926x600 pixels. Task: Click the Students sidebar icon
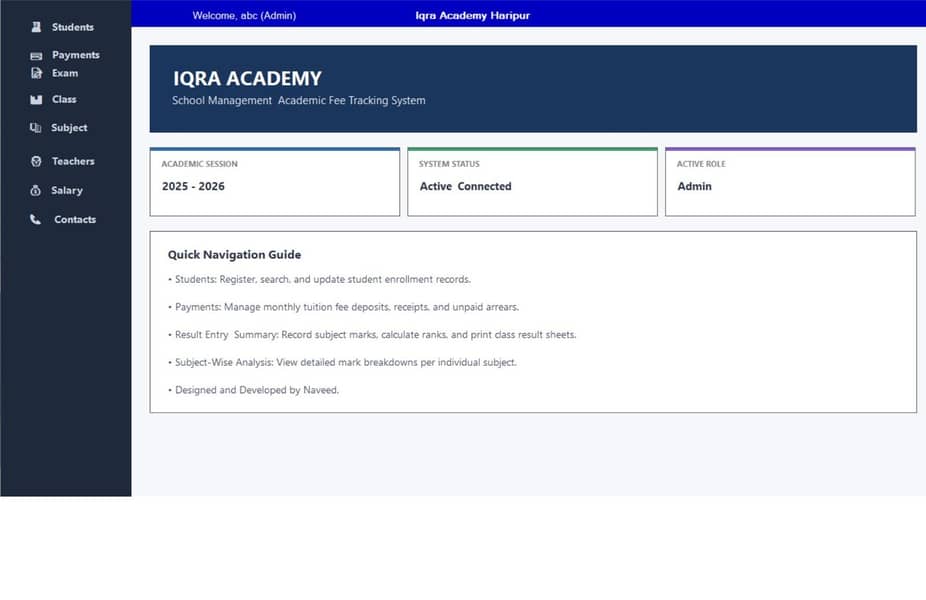click(36, 27)
